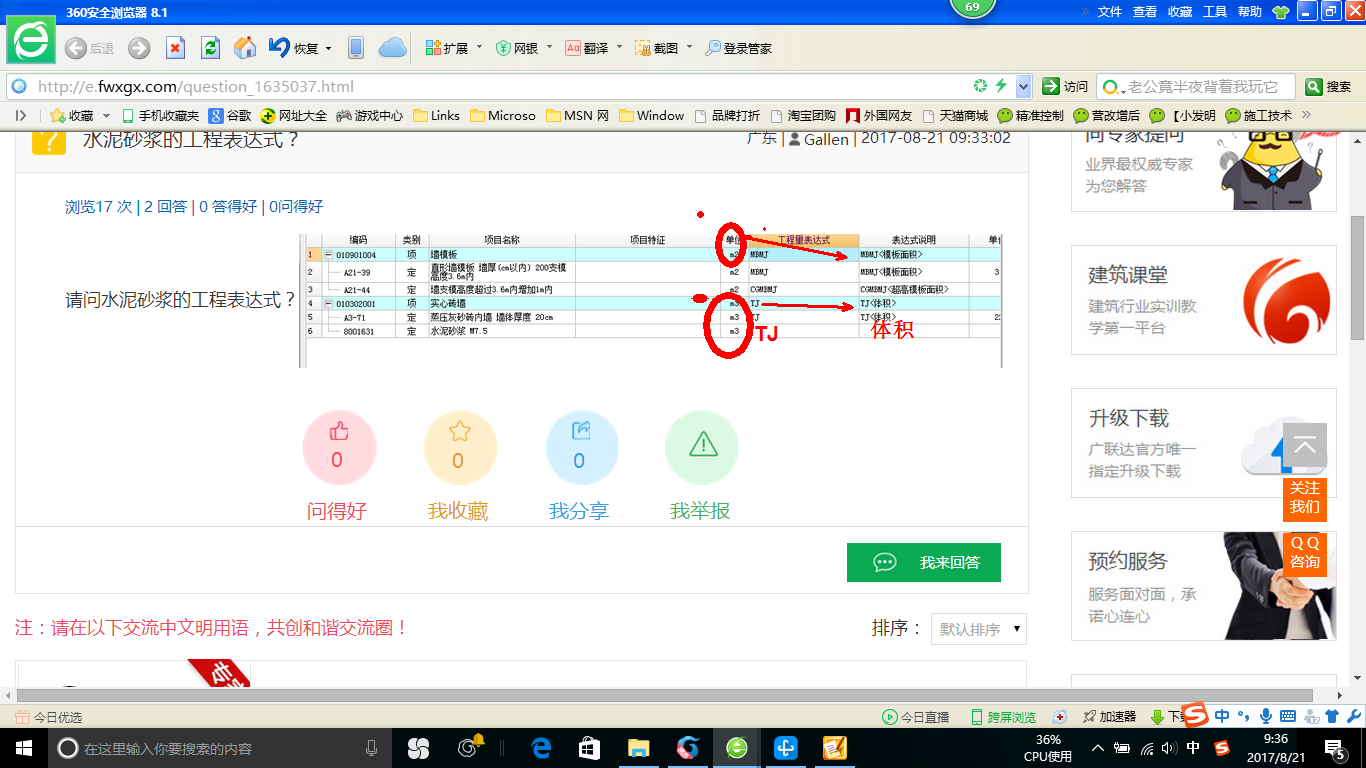Expand the 网银 dropdown arrow

(548, 48)
